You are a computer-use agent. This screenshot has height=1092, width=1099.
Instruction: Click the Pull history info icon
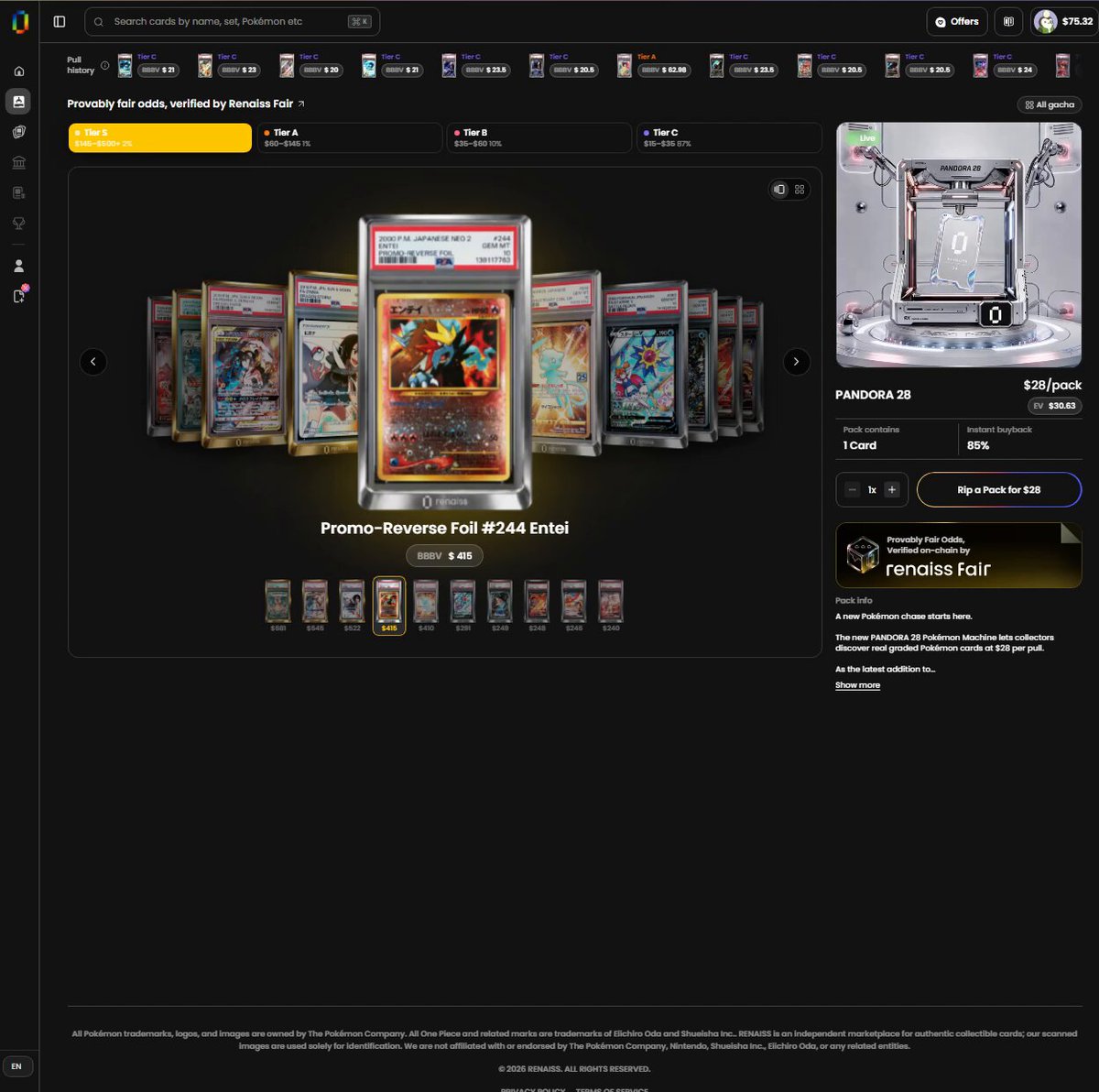pyautogui.click(x=104, y=65)
